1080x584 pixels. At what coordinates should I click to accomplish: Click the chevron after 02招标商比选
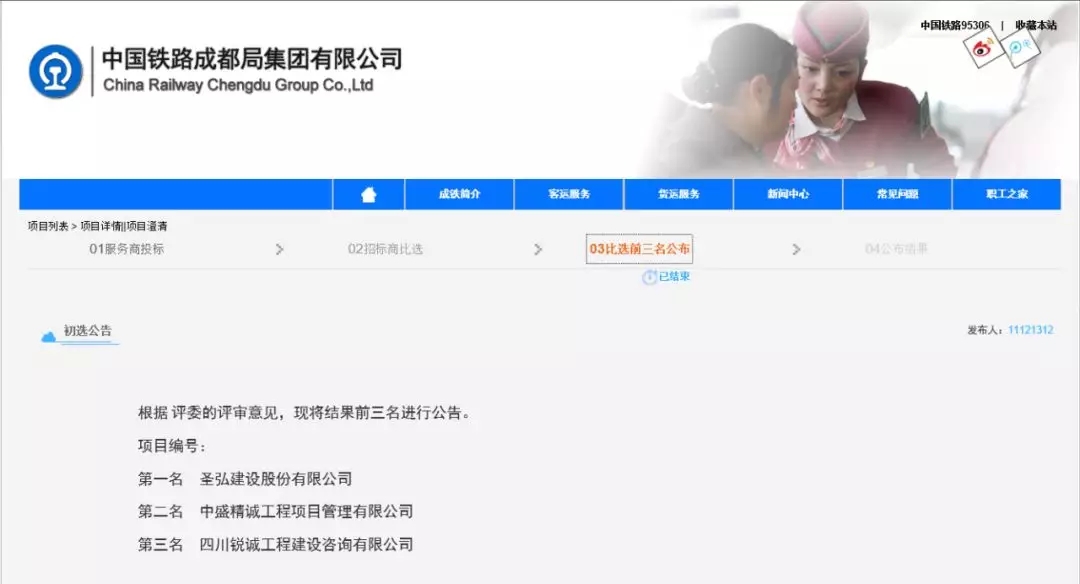pyautogui.click(x=538, y=249)
